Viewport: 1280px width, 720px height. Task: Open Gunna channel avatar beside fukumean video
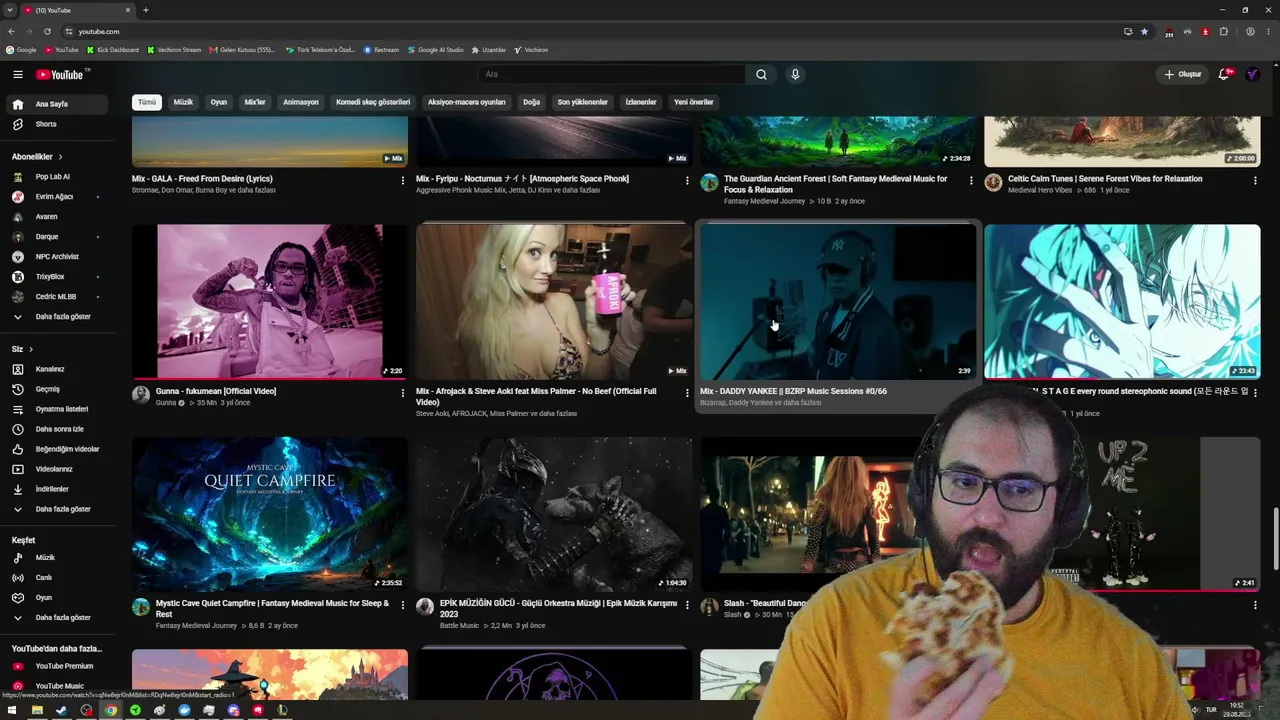coord(141,395)
